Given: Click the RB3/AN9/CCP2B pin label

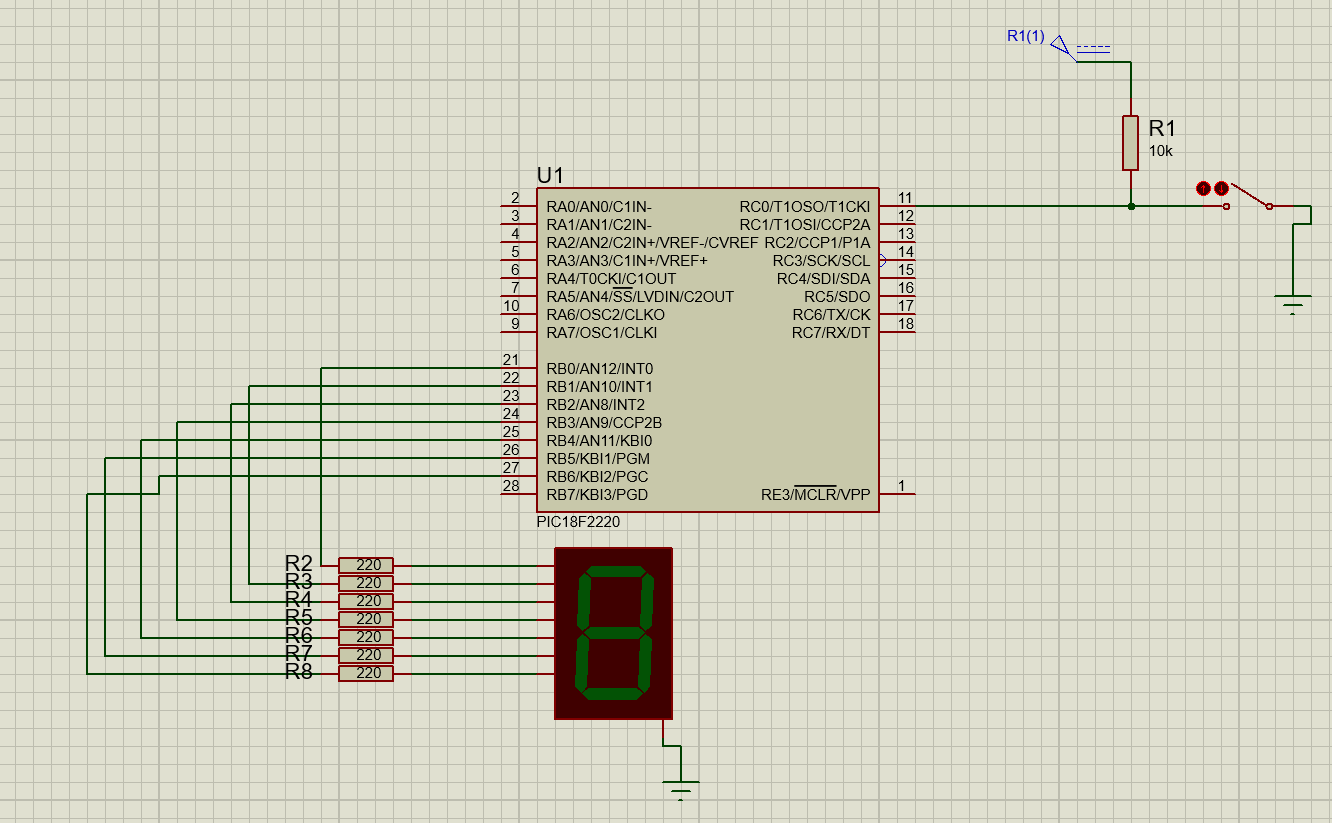Looking at the screenshot, I should click(x=604, y=423).
